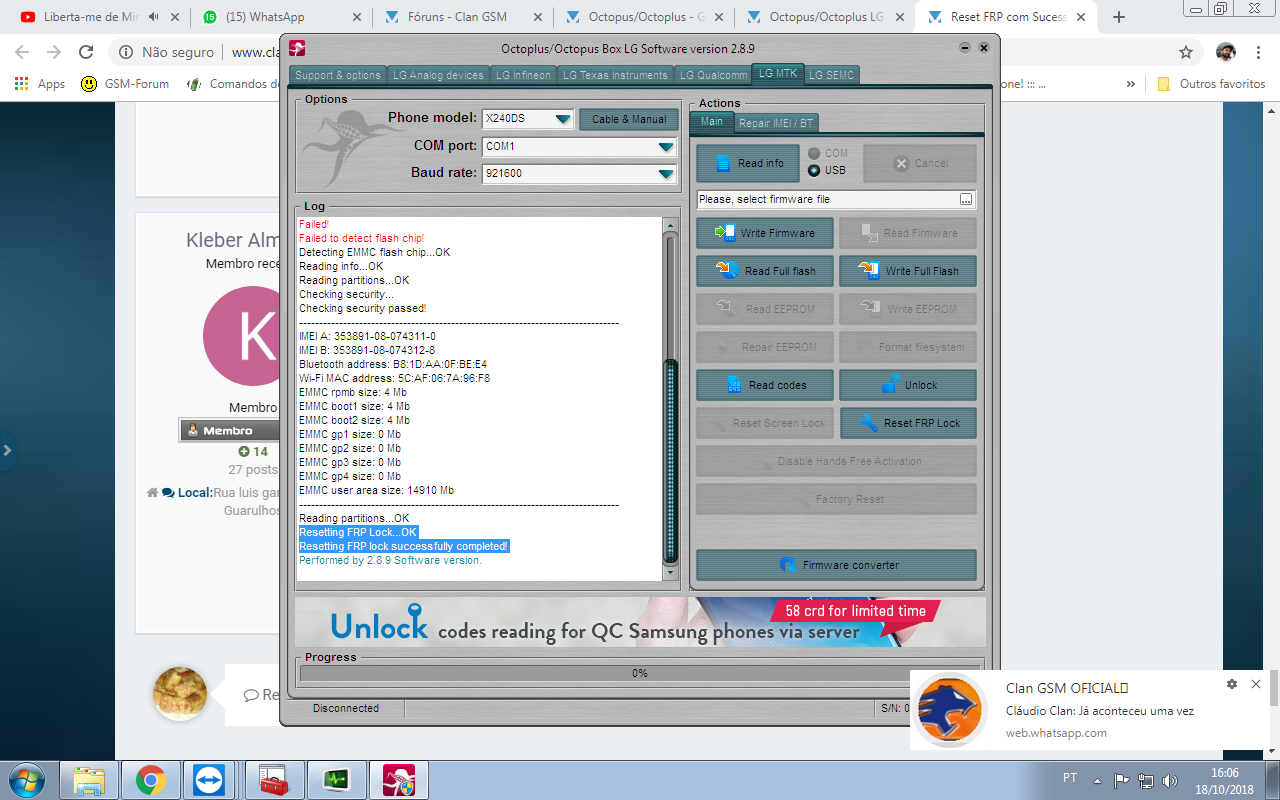Dismiss the Clan GSM OFICIAL notification

[1256, 684]
